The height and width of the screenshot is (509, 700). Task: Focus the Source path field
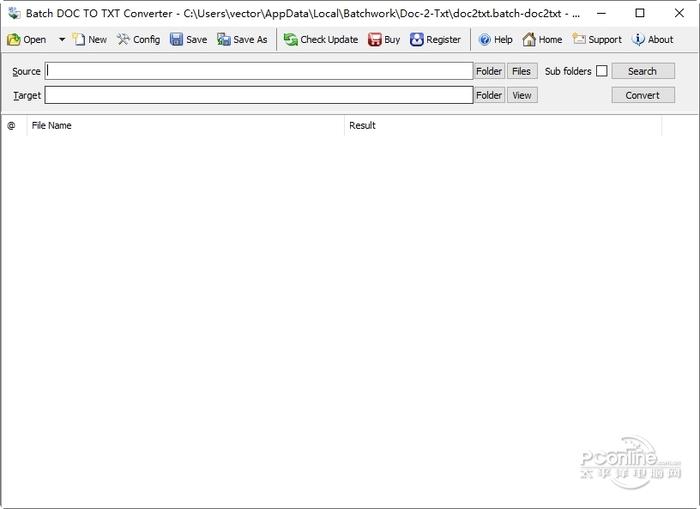coord(259,71)
